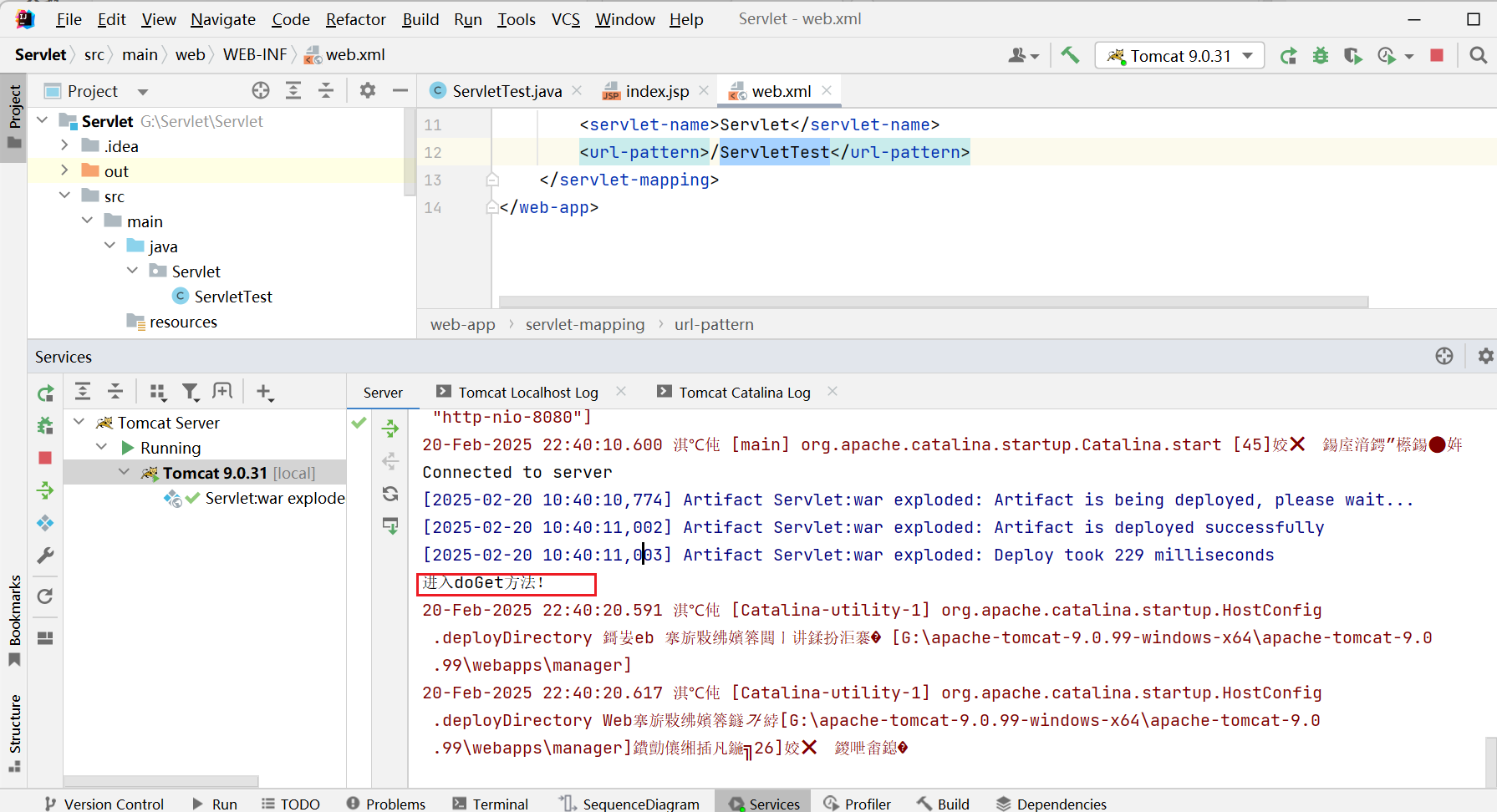The width and height of the screenshot is (1497, 812).
Task: Switch to index.jsp editor tab
Action: pos(657,91)
